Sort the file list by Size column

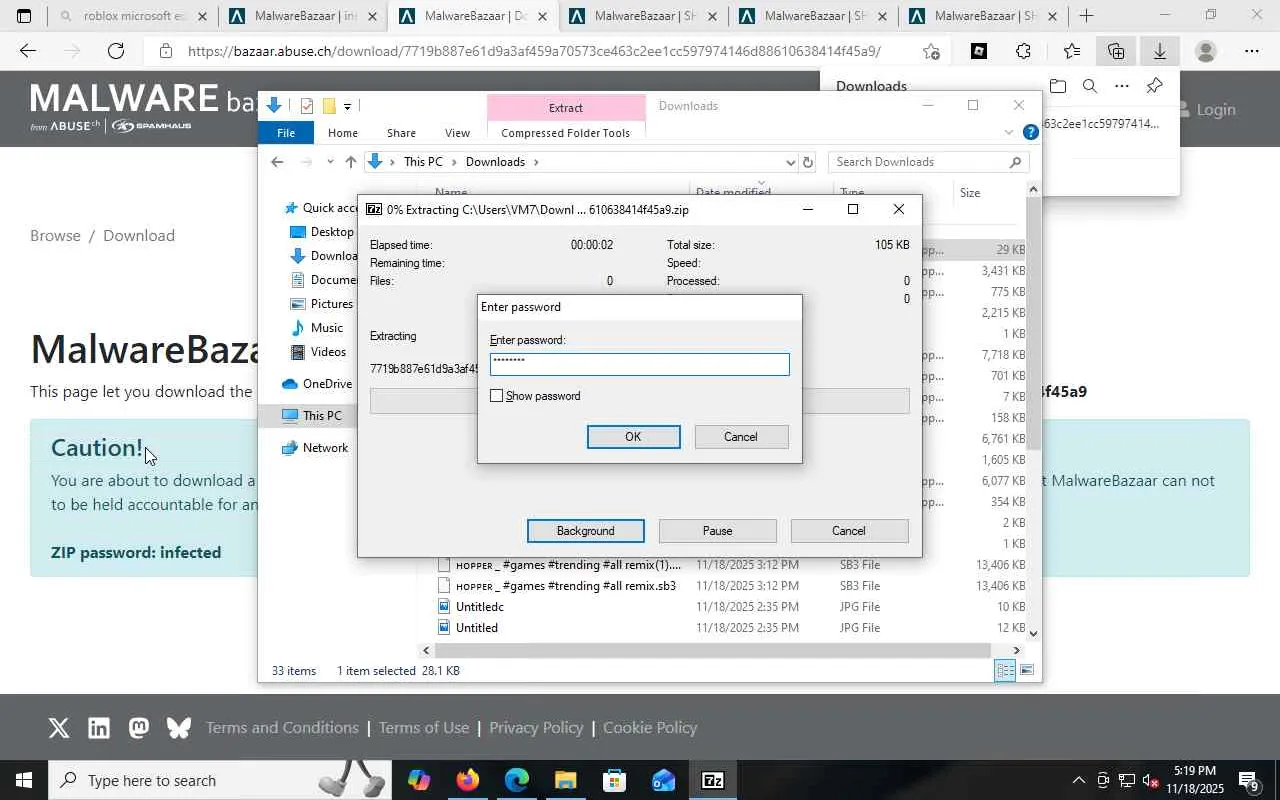(x=970, y=193)
